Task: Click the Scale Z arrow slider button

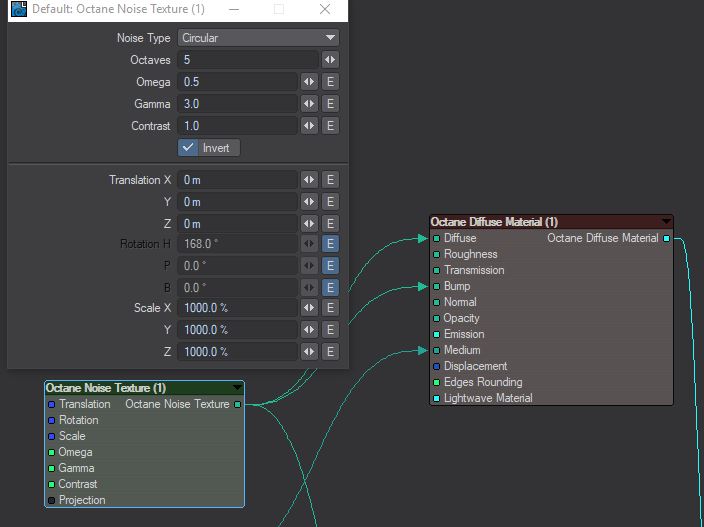Action: 309,351
